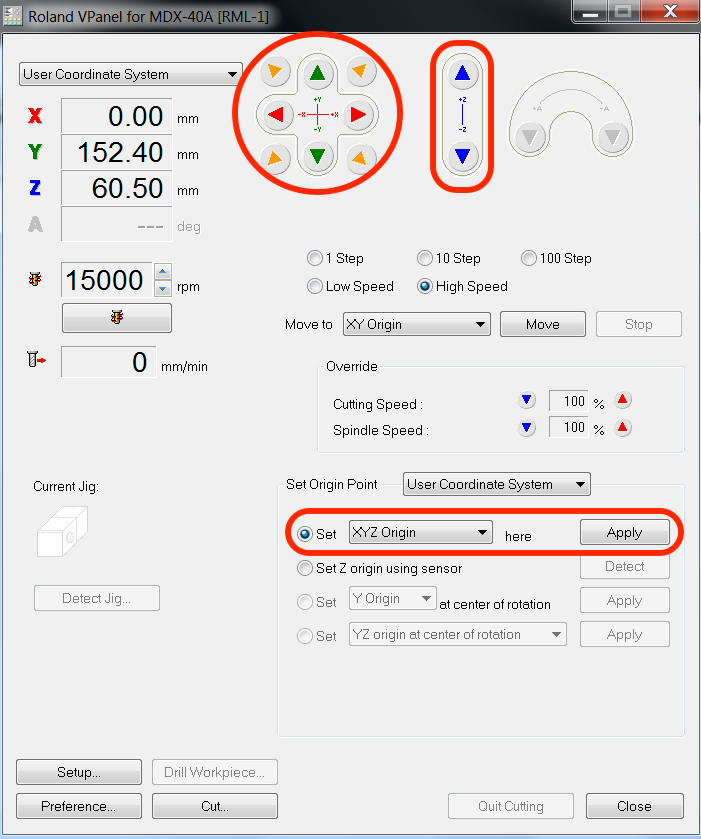This screenshot has height=839, width=701.
Task: Increase Spindle Speed override with red arrow
Action: coord(622,428)
